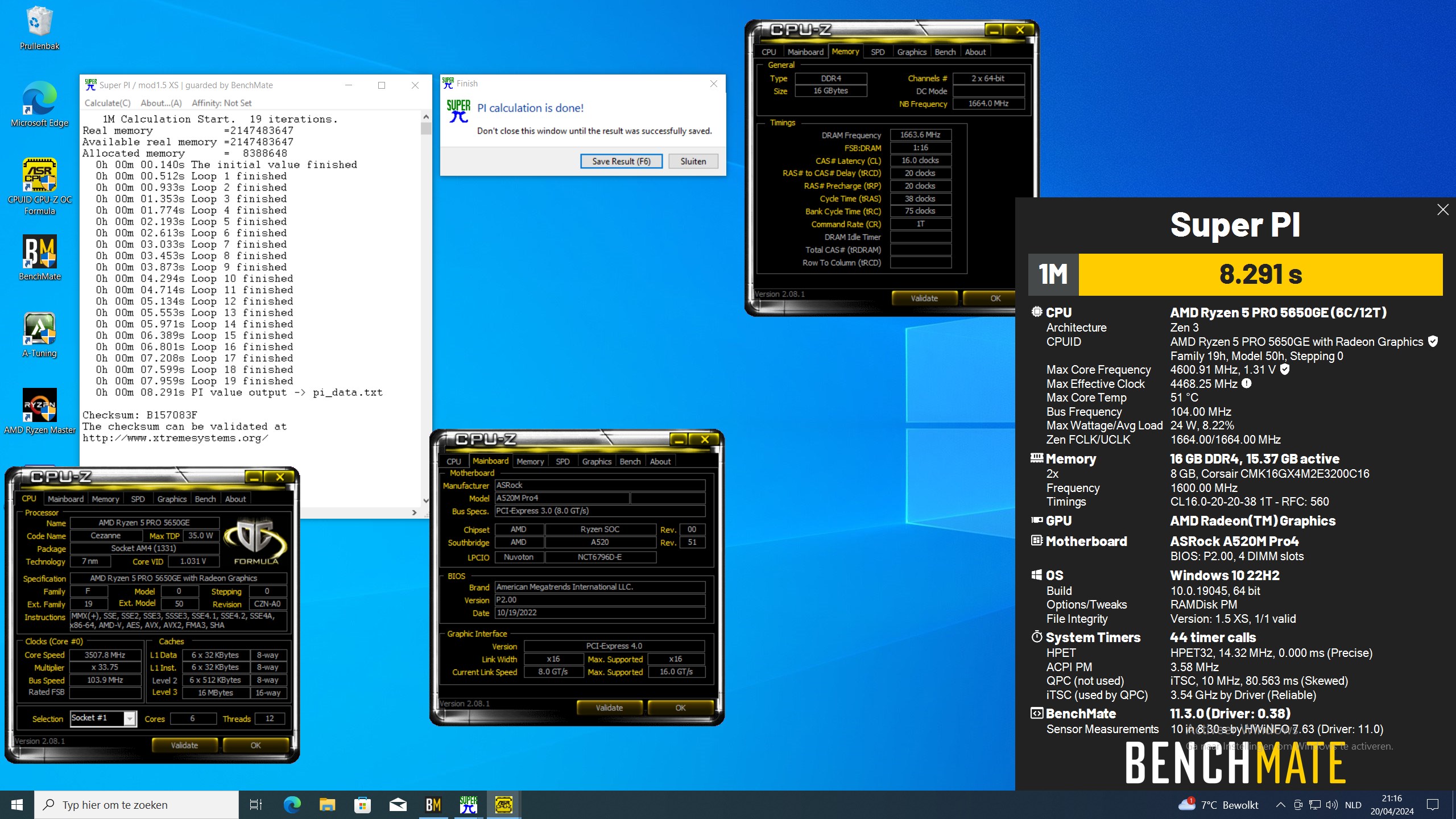The height and width of the screenshot is (819, 1456).
Task: Click Validate in Memory CPU-Z window
Action: pos(924,298)
